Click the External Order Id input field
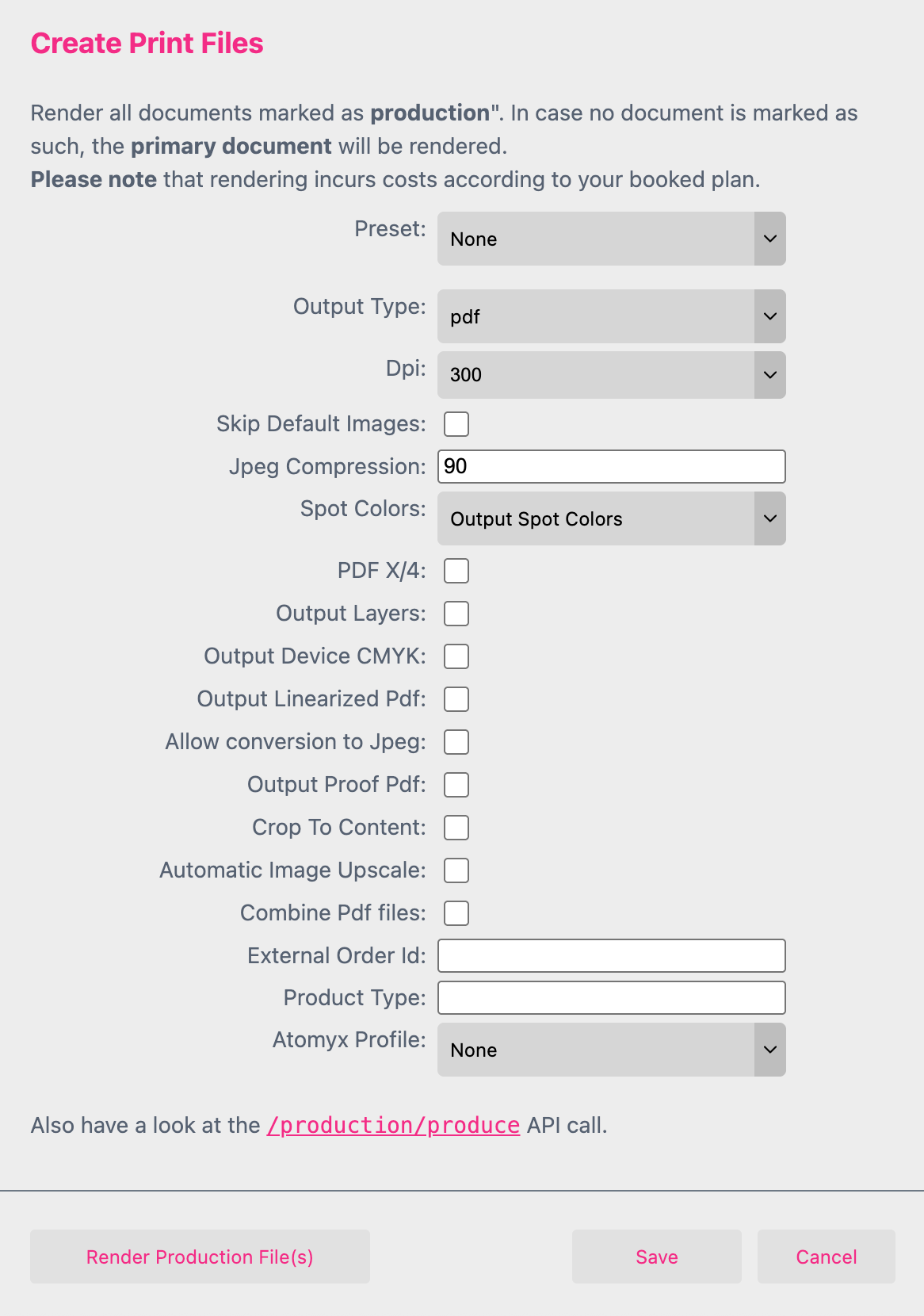 (610, 955)
